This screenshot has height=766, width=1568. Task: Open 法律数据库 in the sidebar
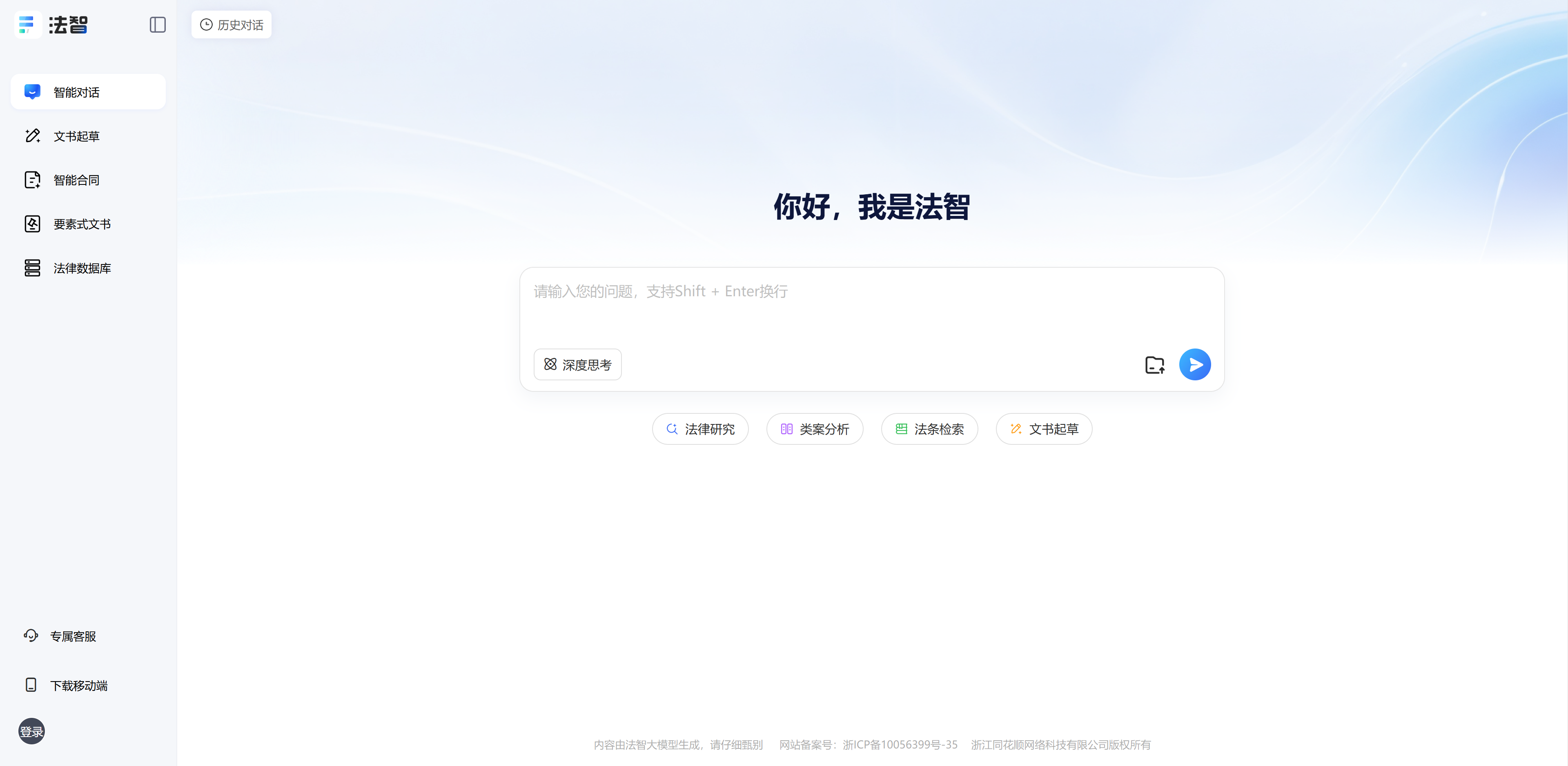point(82,268)
